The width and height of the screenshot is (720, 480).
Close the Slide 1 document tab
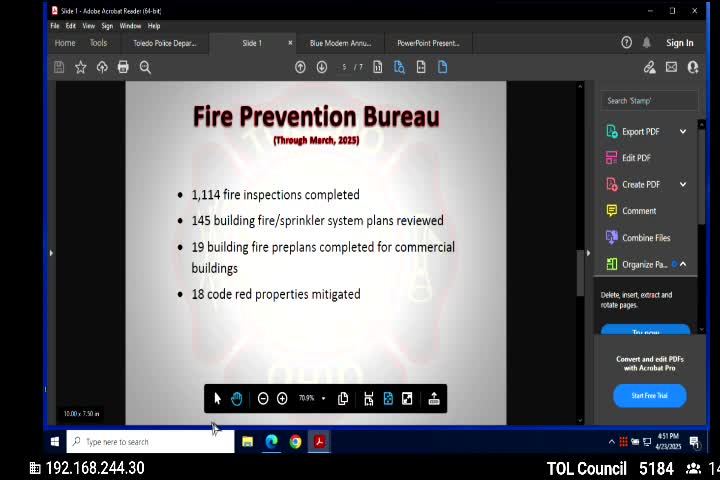tap(290, 43)
